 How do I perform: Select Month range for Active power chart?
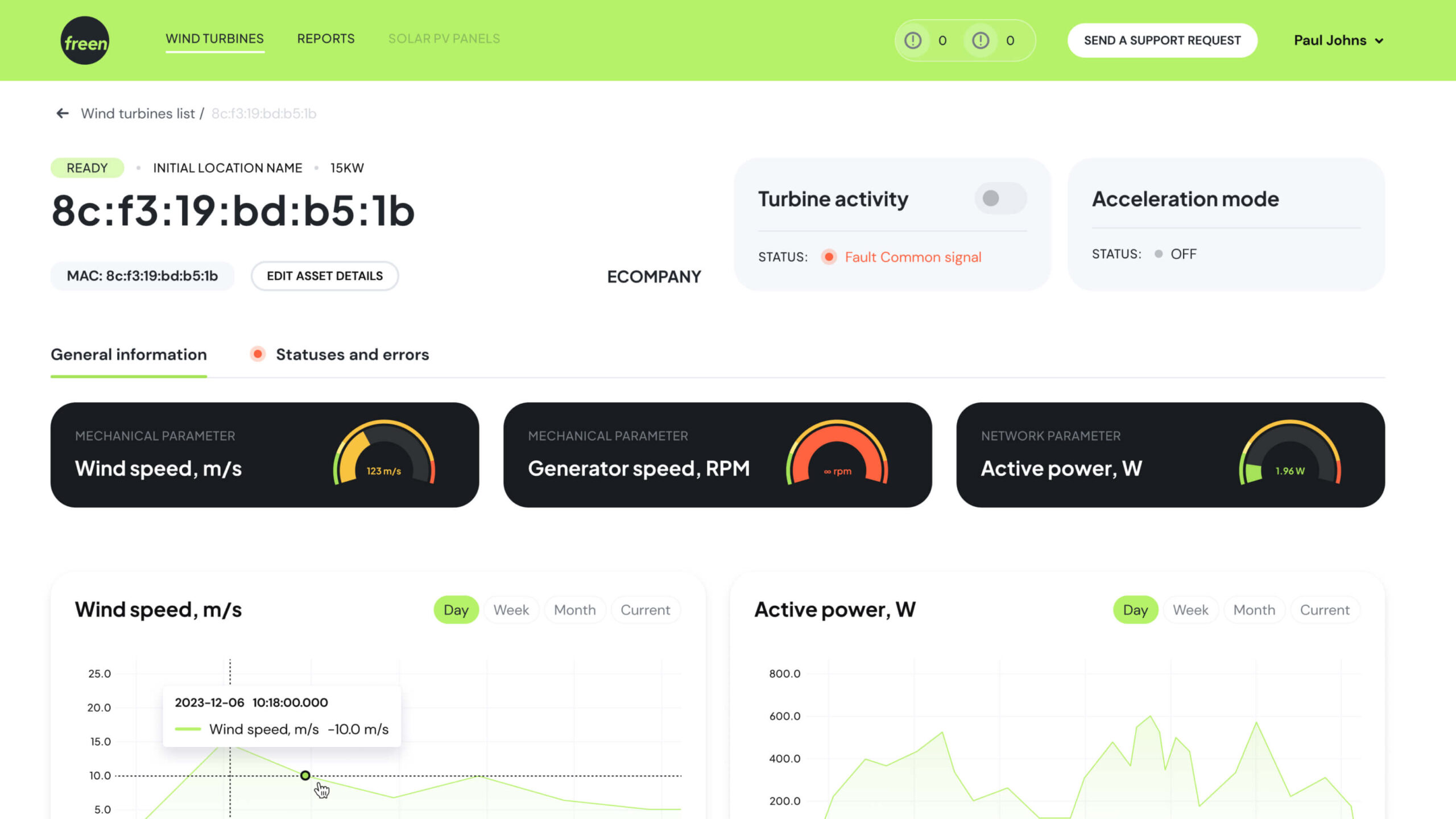[x=1254, y=610]
